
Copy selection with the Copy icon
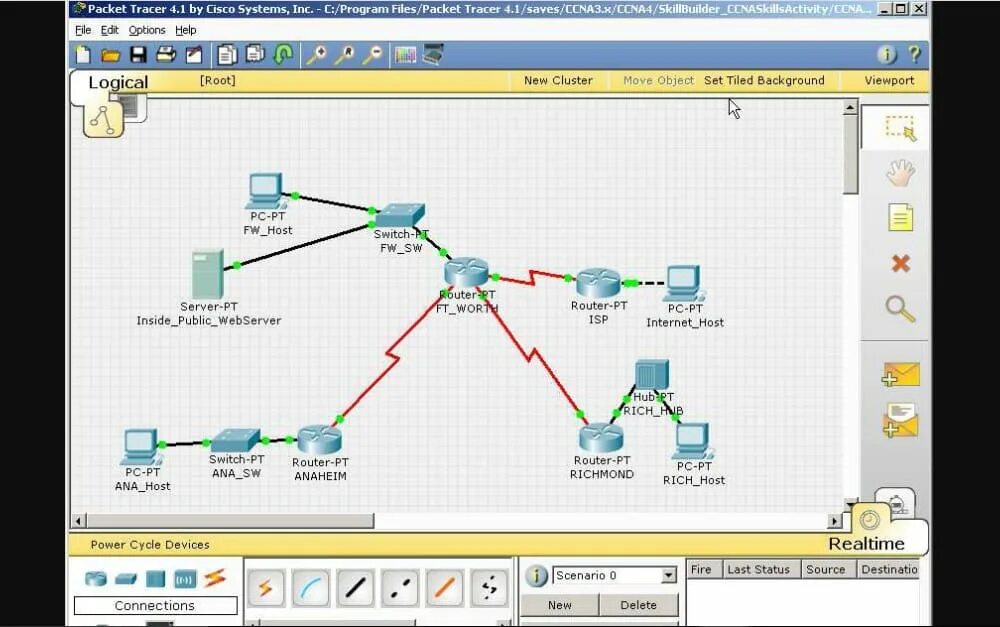(x=226, y=55)
